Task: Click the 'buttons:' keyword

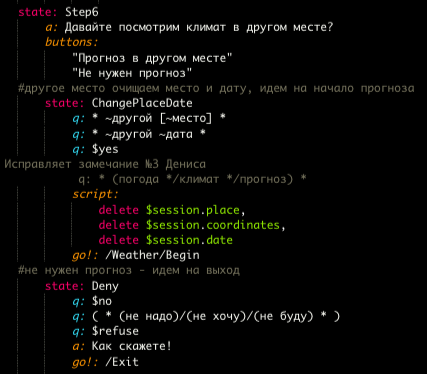Action: pos(72,42)
